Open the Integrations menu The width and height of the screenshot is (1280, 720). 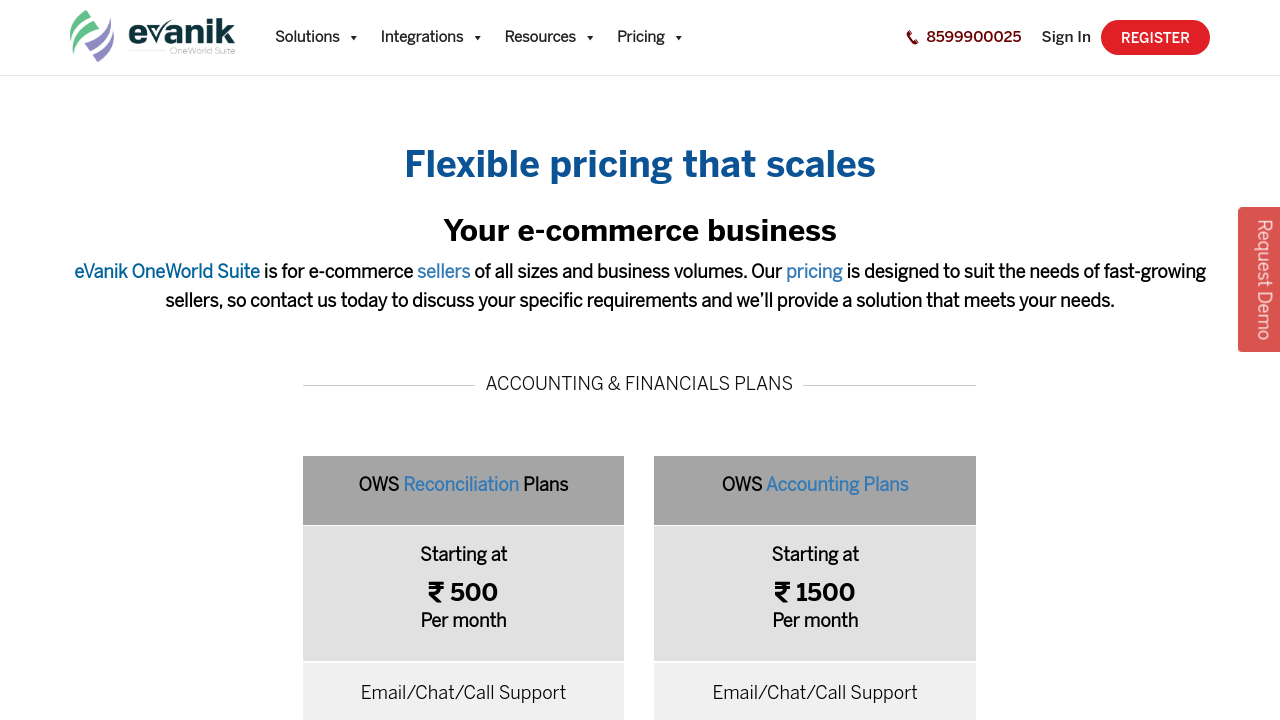(x=422, y=37)
